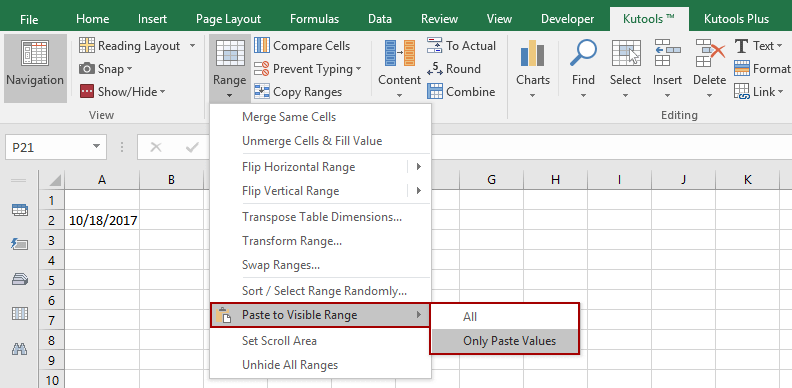The image size is (792, 388).
Task: Click the Navigation pane icon
Action: coord(35,54)
